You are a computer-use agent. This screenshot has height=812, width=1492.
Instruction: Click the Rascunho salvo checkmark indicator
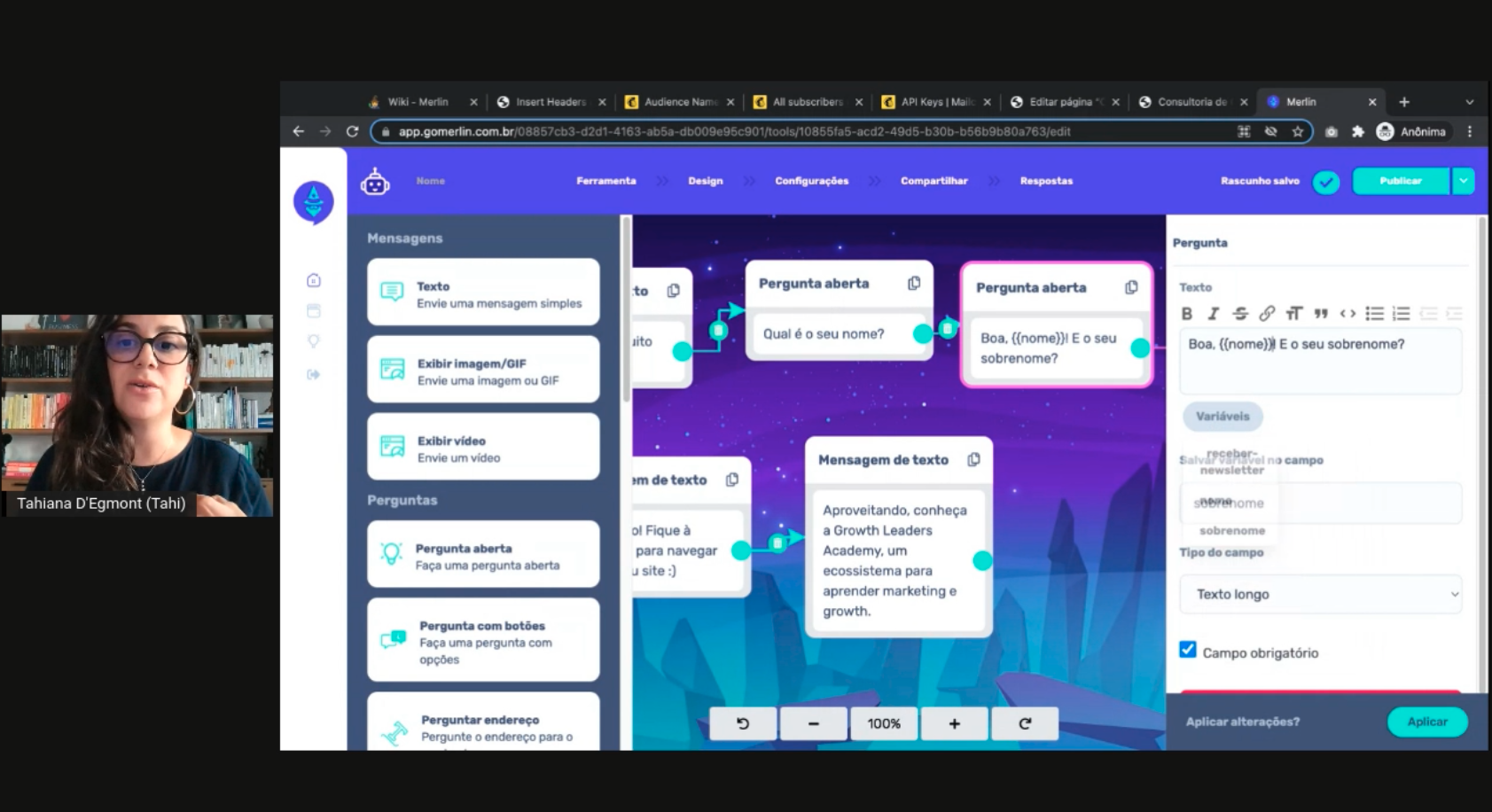click(x=1326, y=182)
